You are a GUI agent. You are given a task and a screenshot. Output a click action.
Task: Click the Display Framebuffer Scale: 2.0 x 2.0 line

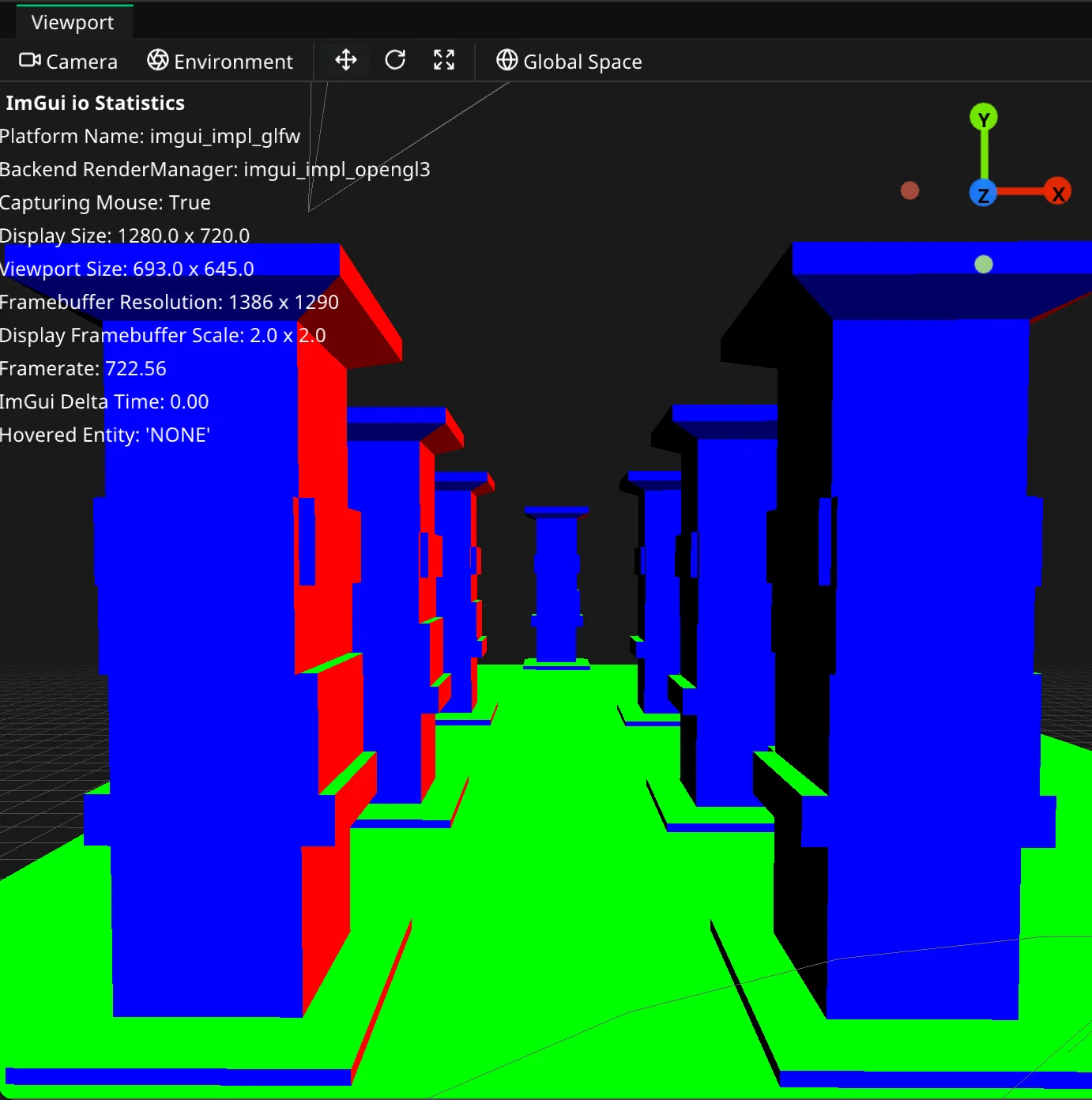pos(163,335)
